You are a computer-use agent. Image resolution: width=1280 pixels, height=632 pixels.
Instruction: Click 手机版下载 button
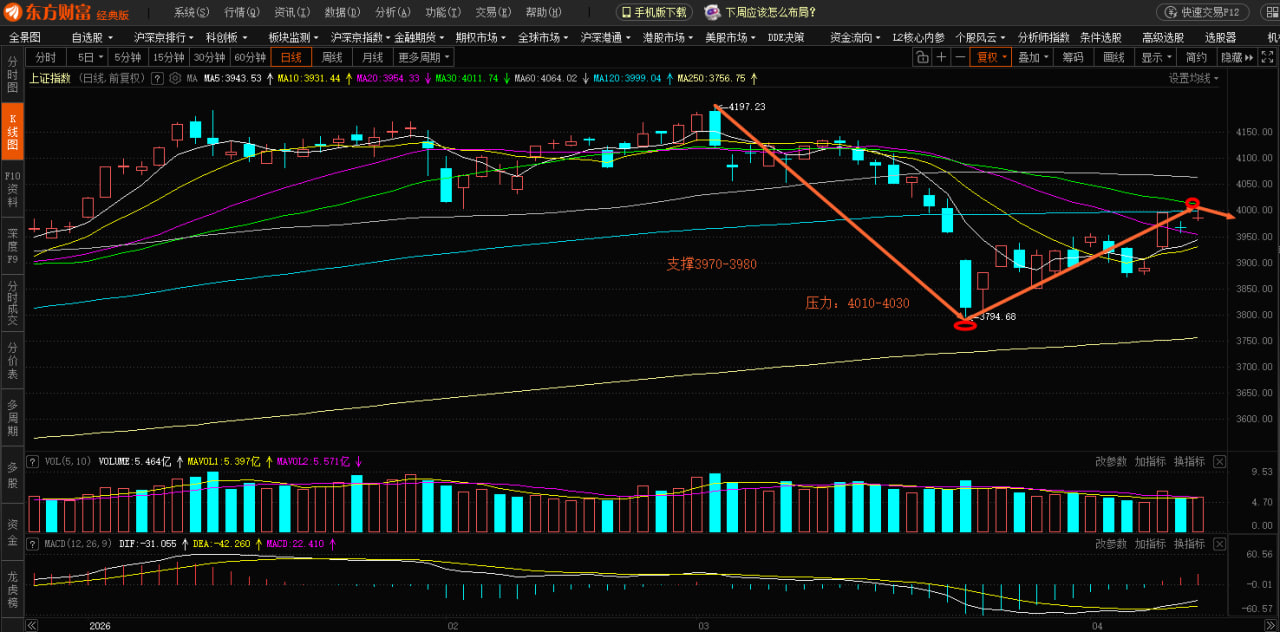(655, 12)
